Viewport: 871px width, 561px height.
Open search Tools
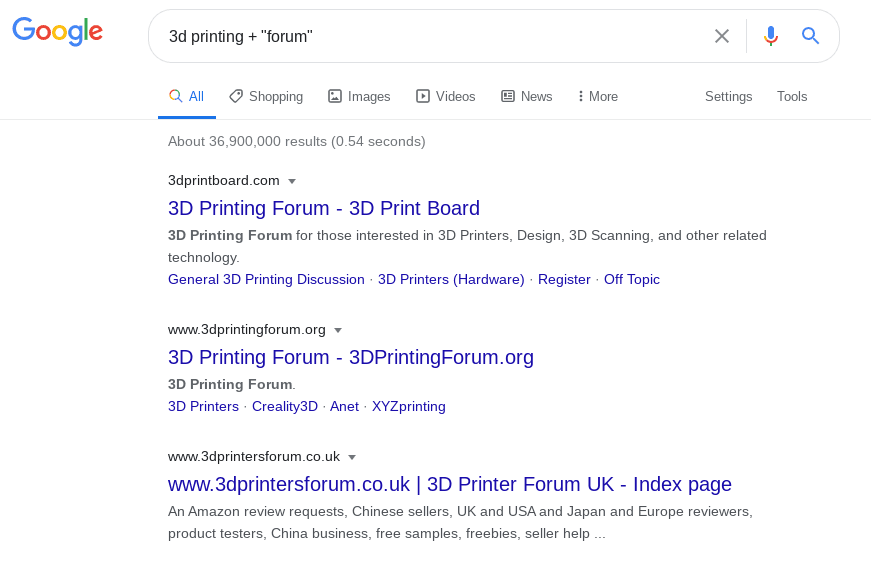point(792,97)
